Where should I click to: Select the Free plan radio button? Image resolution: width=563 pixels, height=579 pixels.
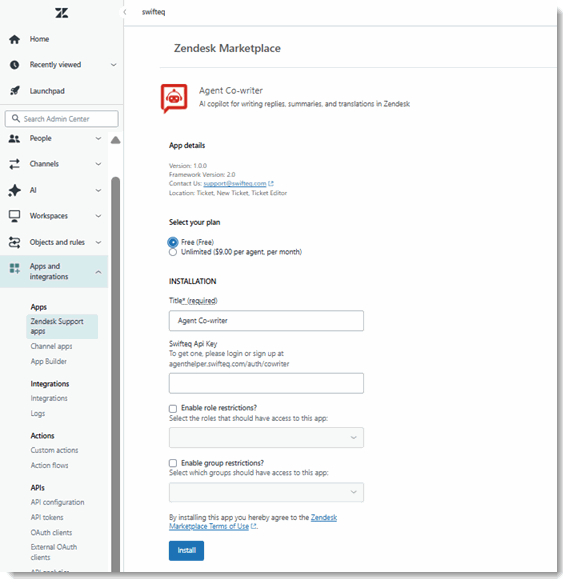pos(172,242)
